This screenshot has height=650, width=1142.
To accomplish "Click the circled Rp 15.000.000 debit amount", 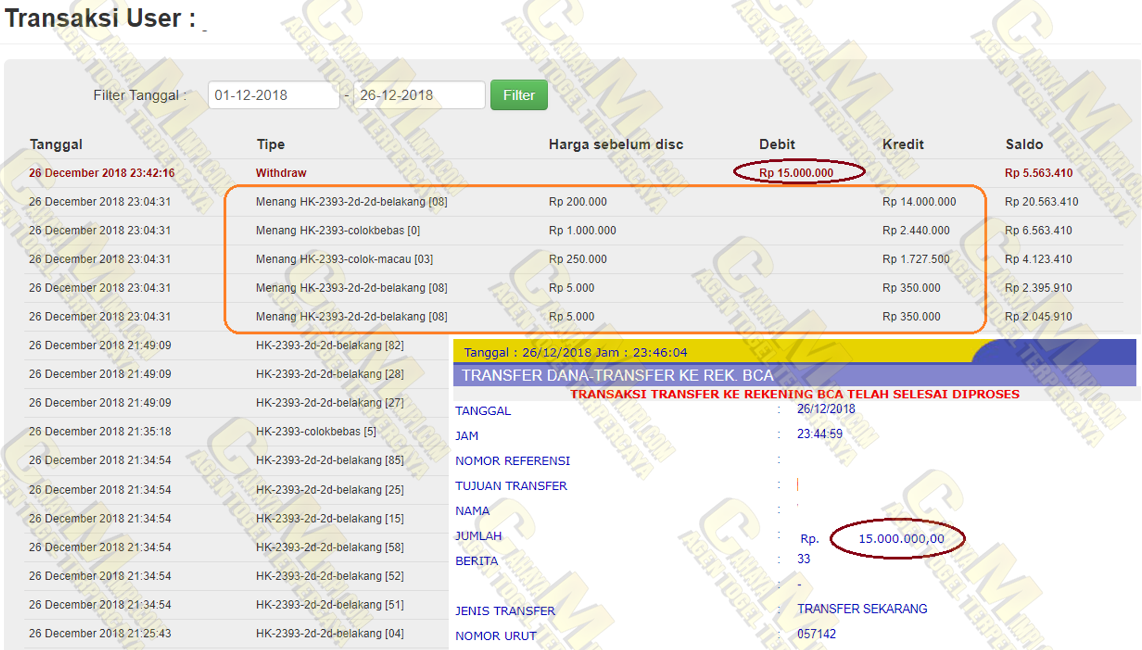I will click(x=797, y=173).
